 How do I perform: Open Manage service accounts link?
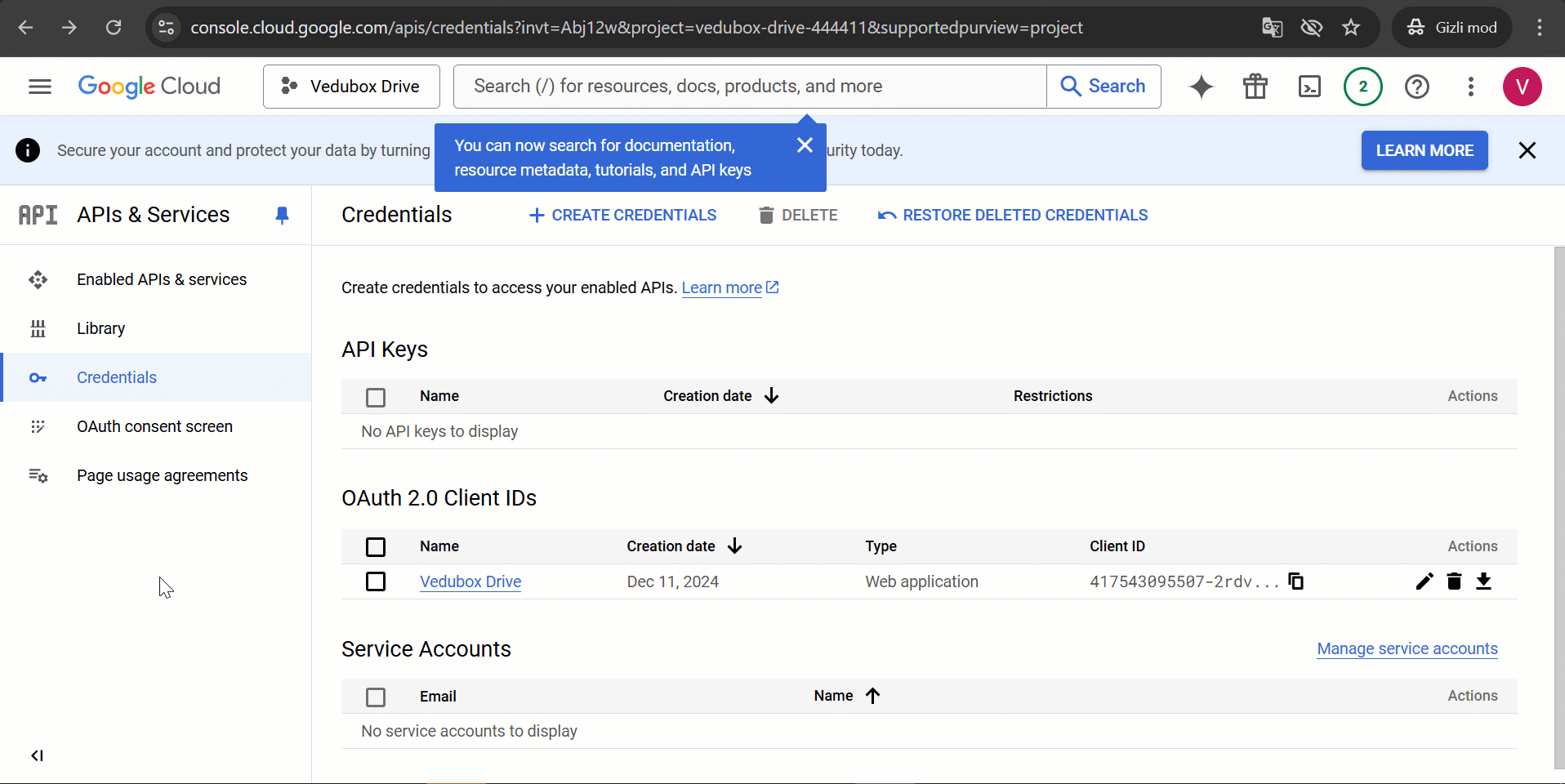click(1407, 648)
